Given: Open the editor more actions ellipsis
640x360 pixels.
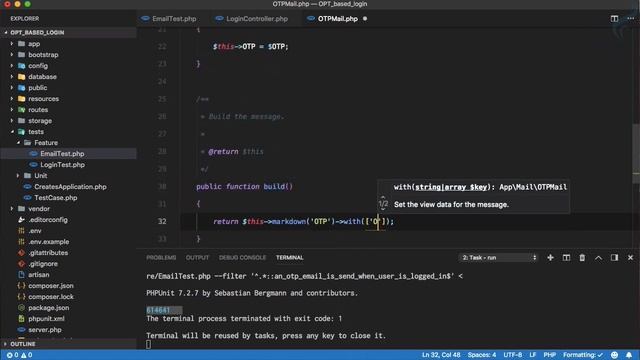Looking at the screenshot, I should click(630, 19).
